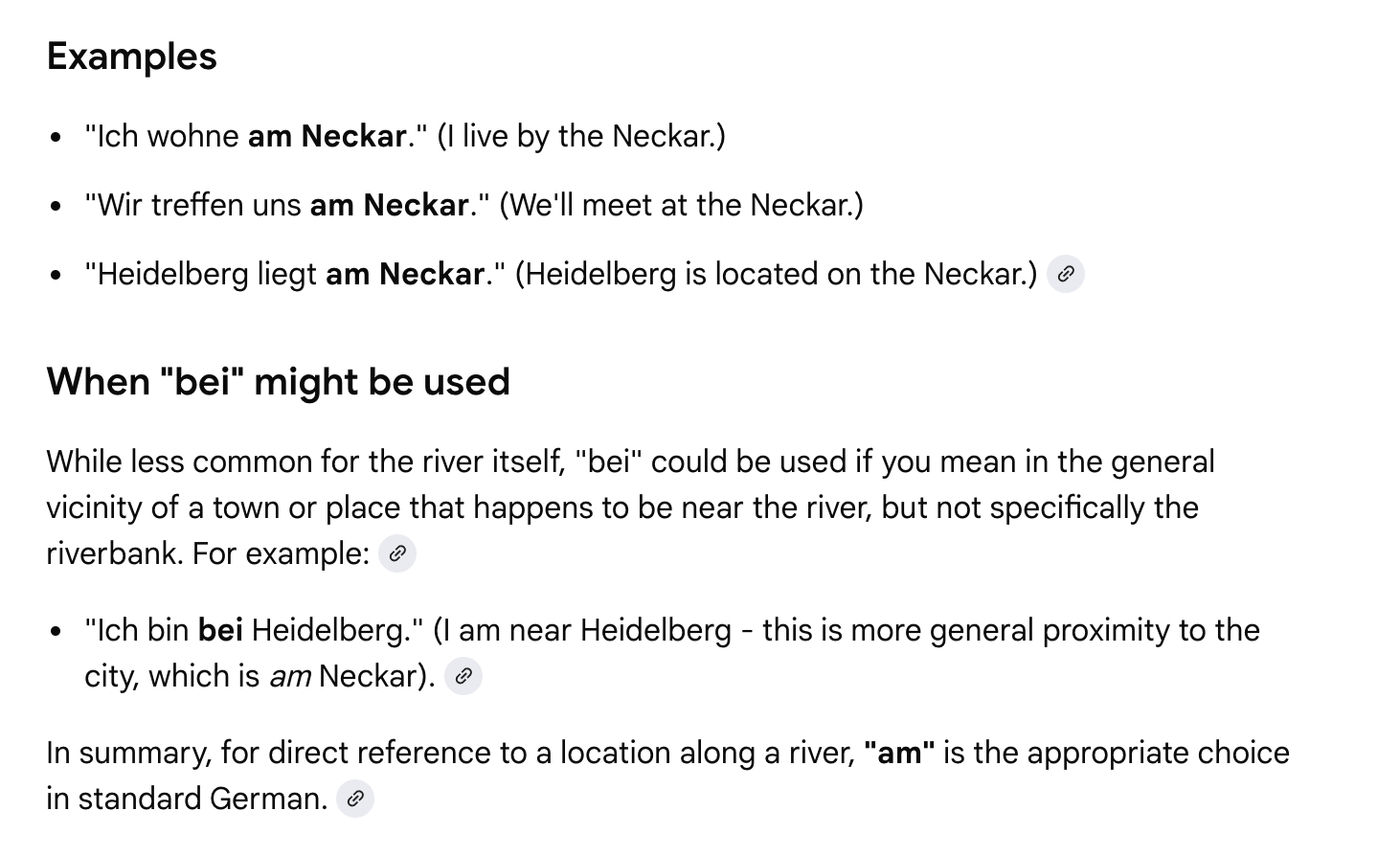Click "(Heidelberg is located on the Neckar.)" translation
Image resolution: width=1400 pixels, height=856 pixels.
(776, 274)
